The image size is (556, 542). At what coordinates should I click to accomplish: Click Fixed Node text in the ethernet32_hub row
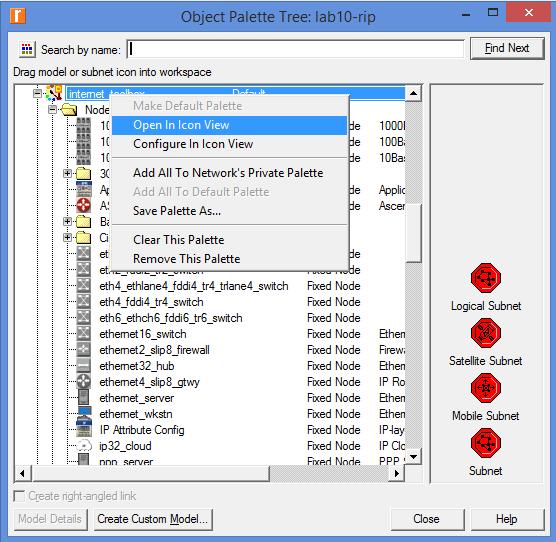click(x=334, y=366)
